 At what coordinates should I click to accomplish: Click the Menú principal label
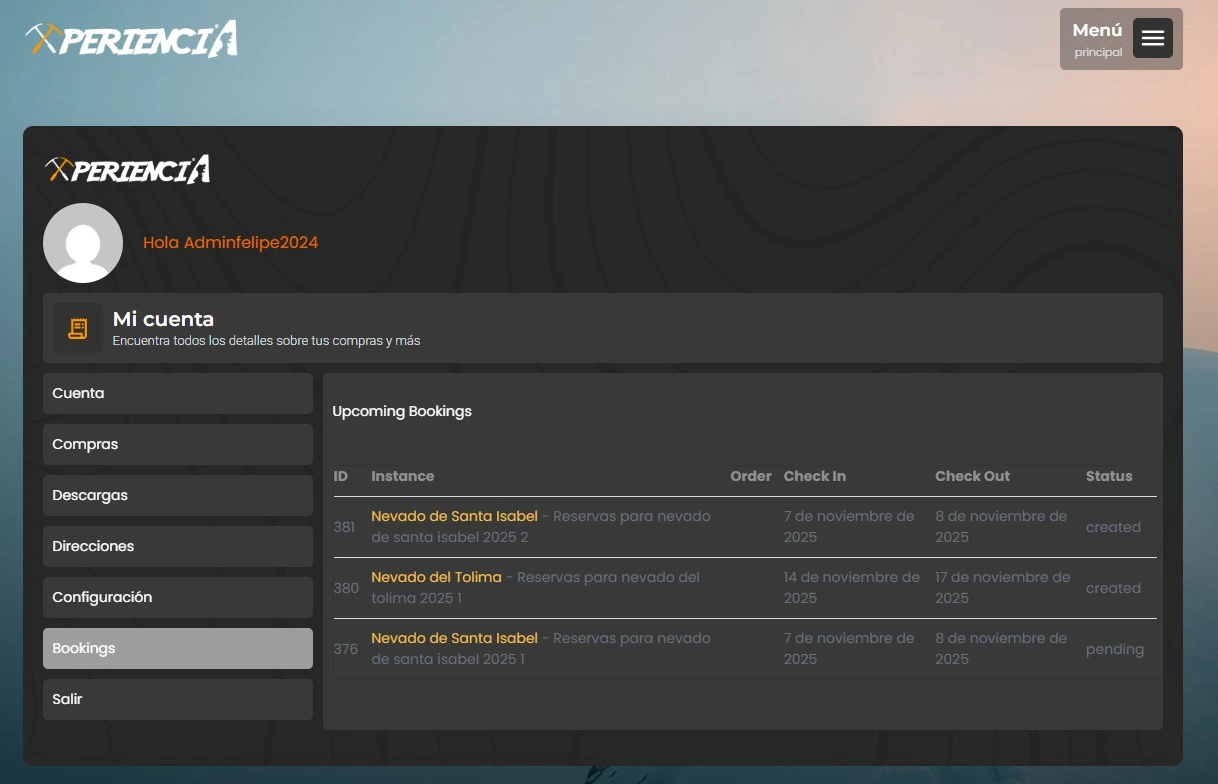(x=1097, y=39)
